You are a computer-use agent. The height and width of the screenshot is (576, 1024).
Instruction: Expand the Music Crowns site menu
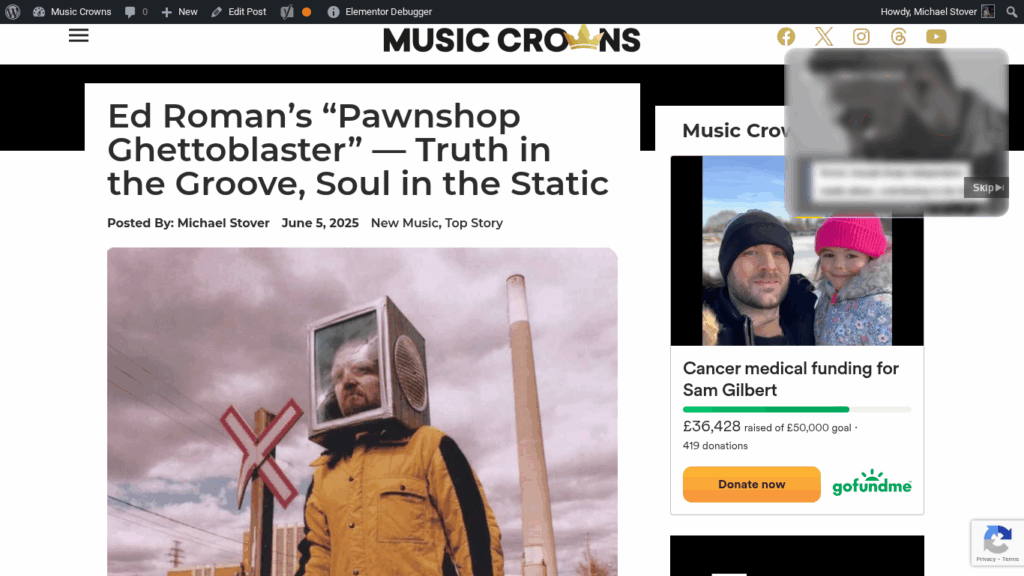pyautogui.click(x=72, y=12)
